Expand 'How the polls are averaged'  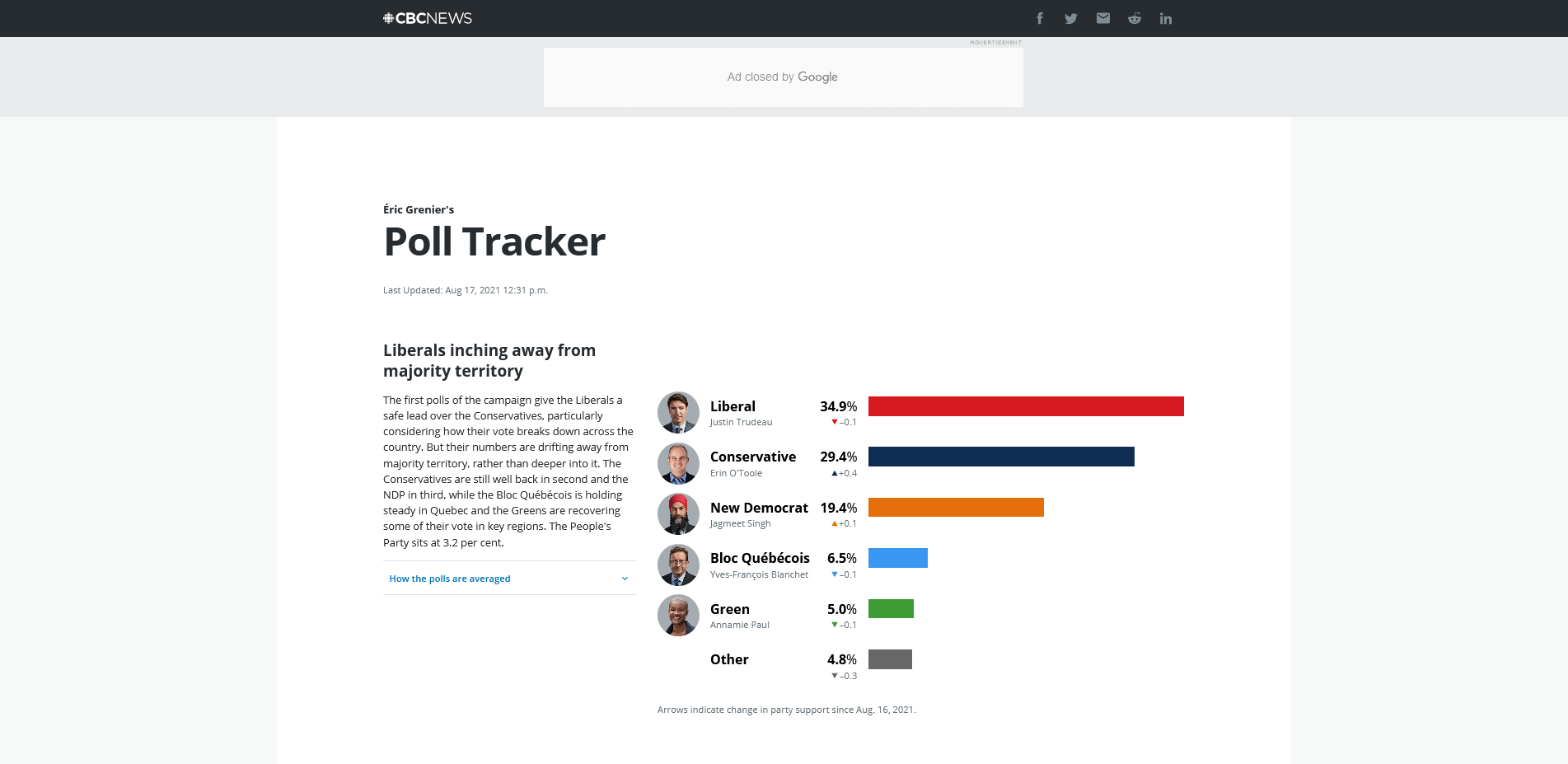coord(509,579)
